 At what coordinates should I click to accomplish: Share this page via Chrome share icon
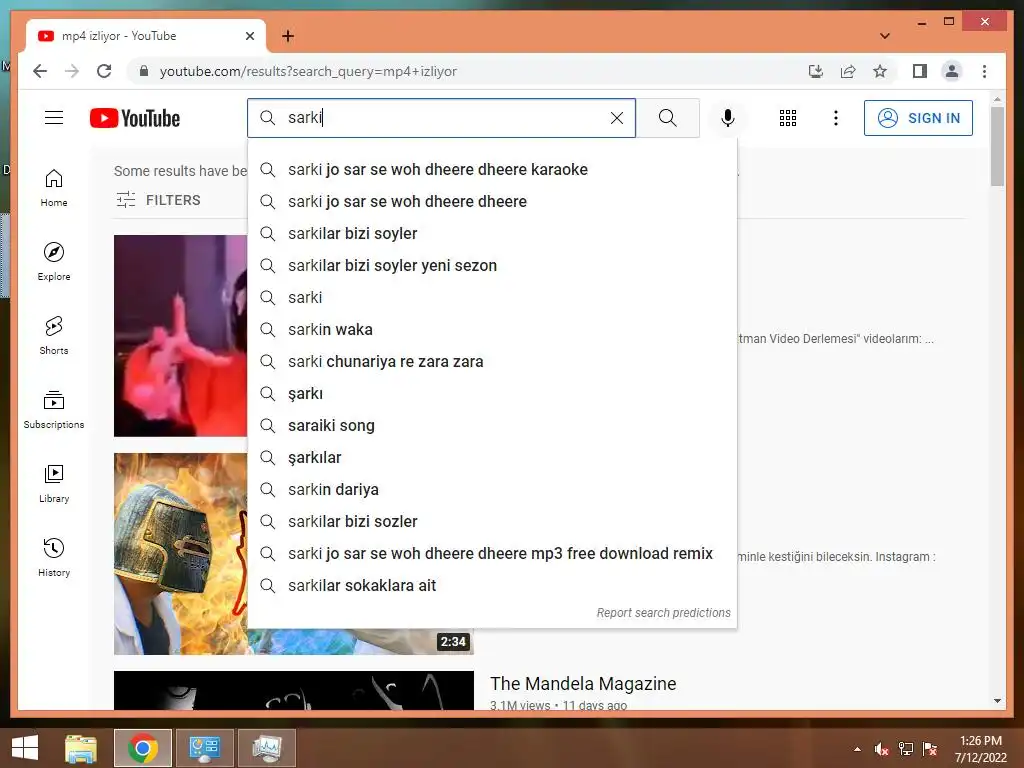[x=848, y=71]
